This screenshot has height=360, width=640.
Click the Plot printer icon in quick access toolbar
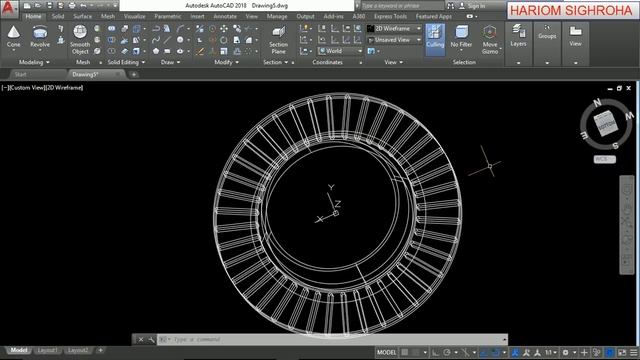[72, 6]
